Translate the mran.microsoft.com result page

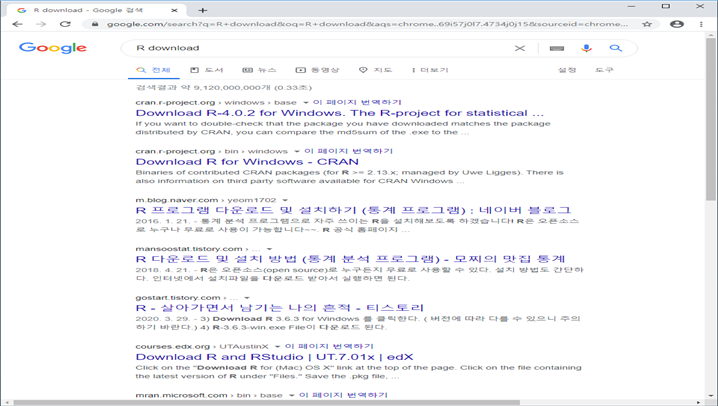(x=343, y=395)
